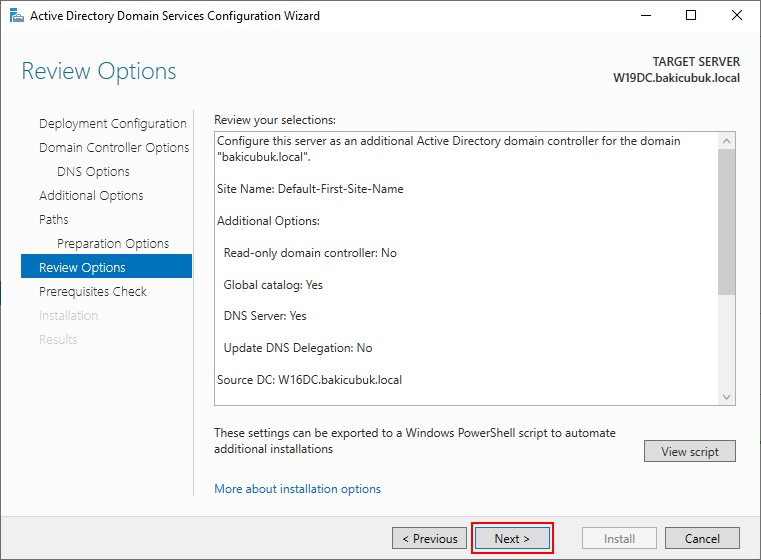Click the scrollbar thumb in review selections
This screenshot has height=560, width=761.
727,222
